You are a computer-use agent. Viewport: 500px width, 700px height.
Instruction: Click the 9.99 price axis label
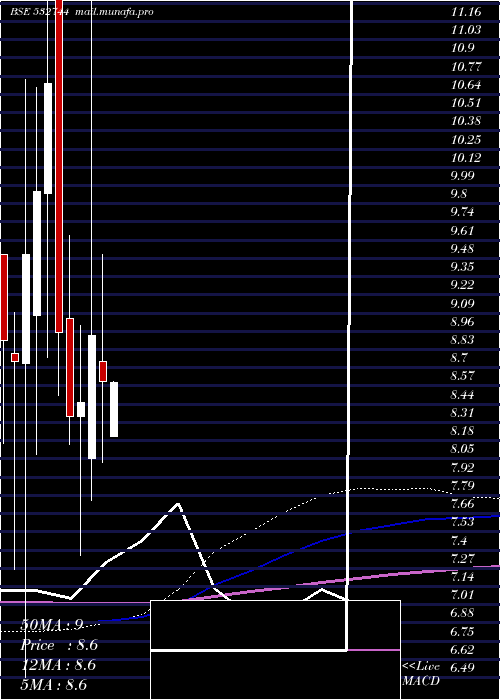pos(463,176)
